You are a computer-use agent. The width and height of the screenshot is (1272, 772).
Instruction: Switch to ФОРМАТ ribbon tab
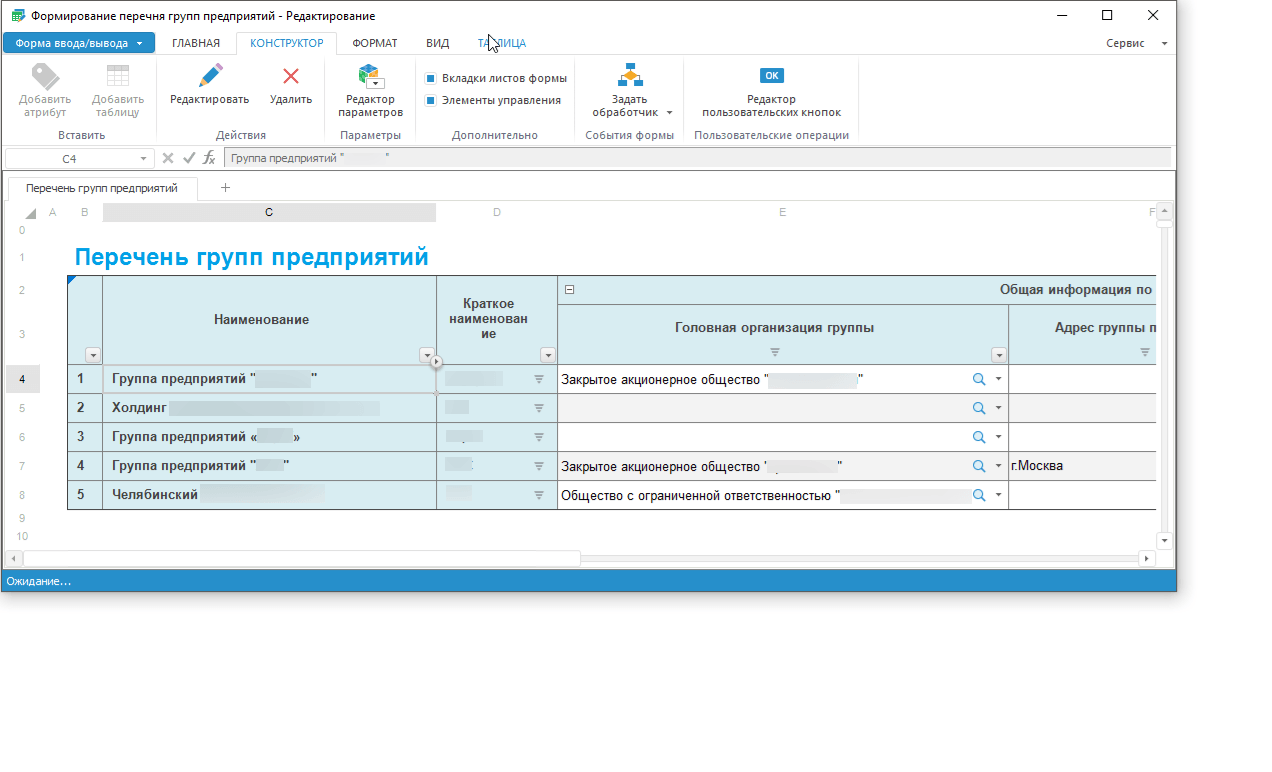pos(375,43)
